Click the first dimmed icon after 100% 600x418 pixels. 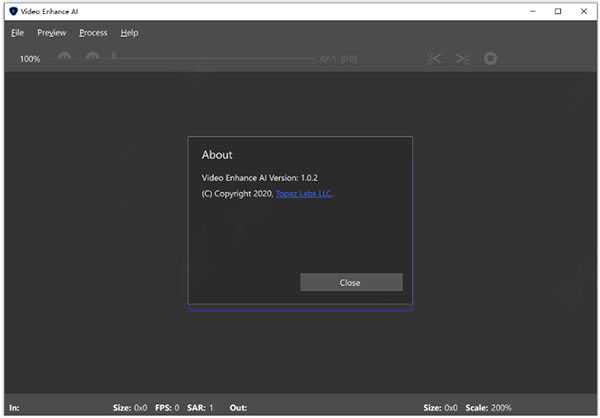(64, 58)
